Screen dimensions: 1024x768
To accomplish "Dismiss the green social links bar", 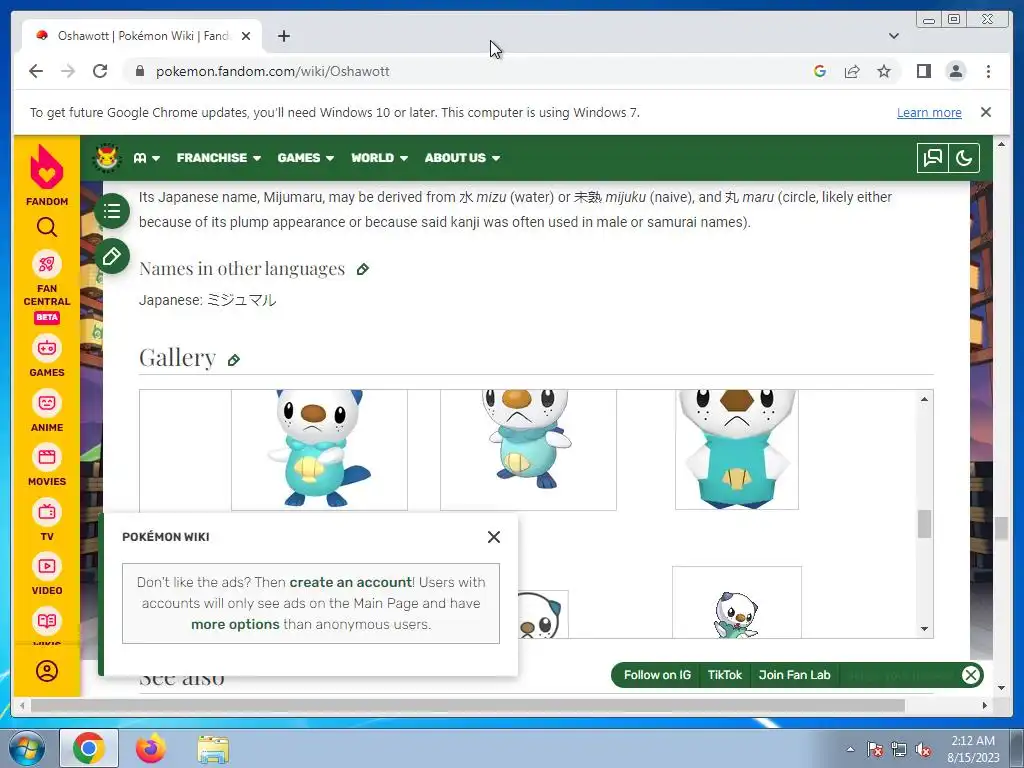I will 970,675.
